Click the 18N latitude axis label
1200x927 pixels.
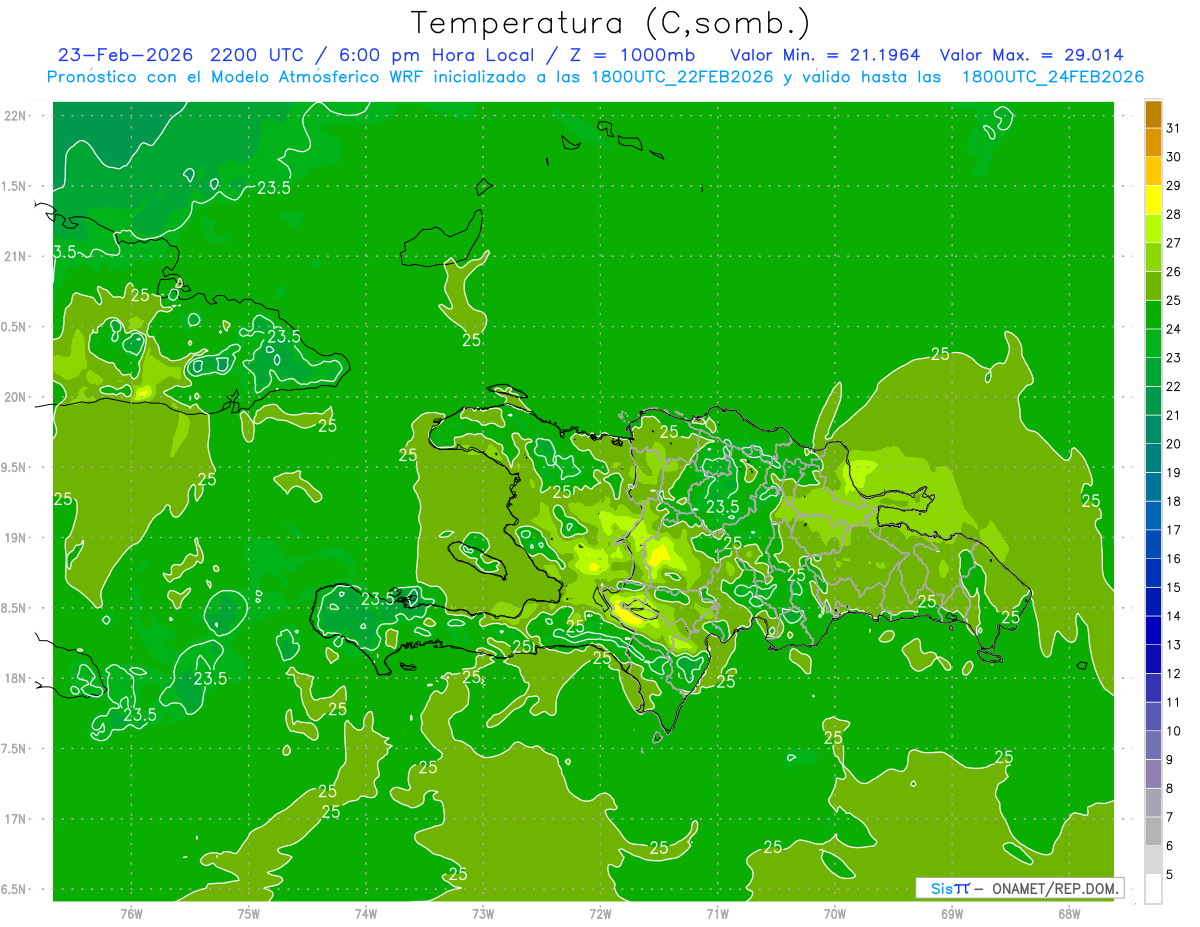16,678
